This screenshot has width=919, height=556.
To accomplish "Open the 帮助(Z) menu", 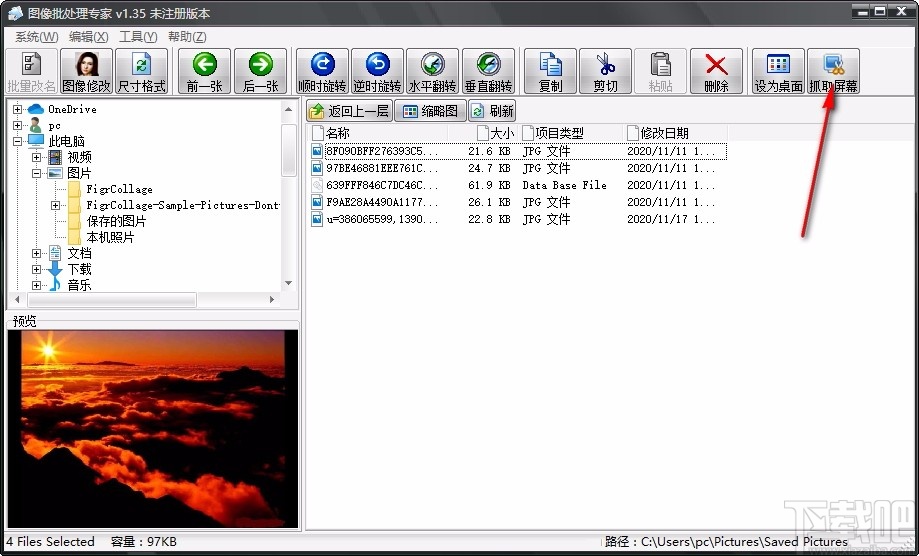I will point(187,37).
